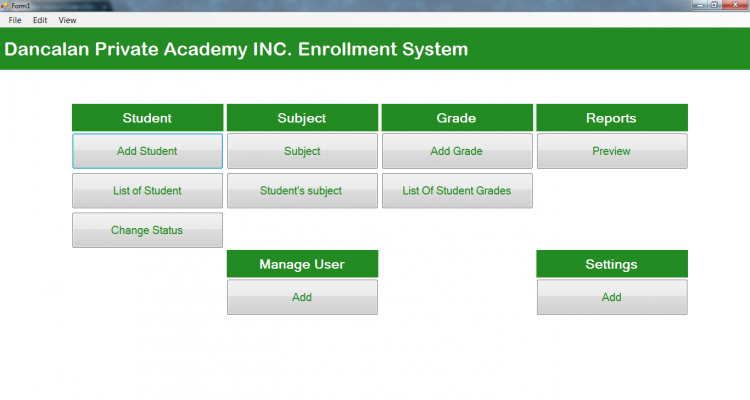Click the Reports green header label
Viewport: 750px width, 400px height.
612,118
